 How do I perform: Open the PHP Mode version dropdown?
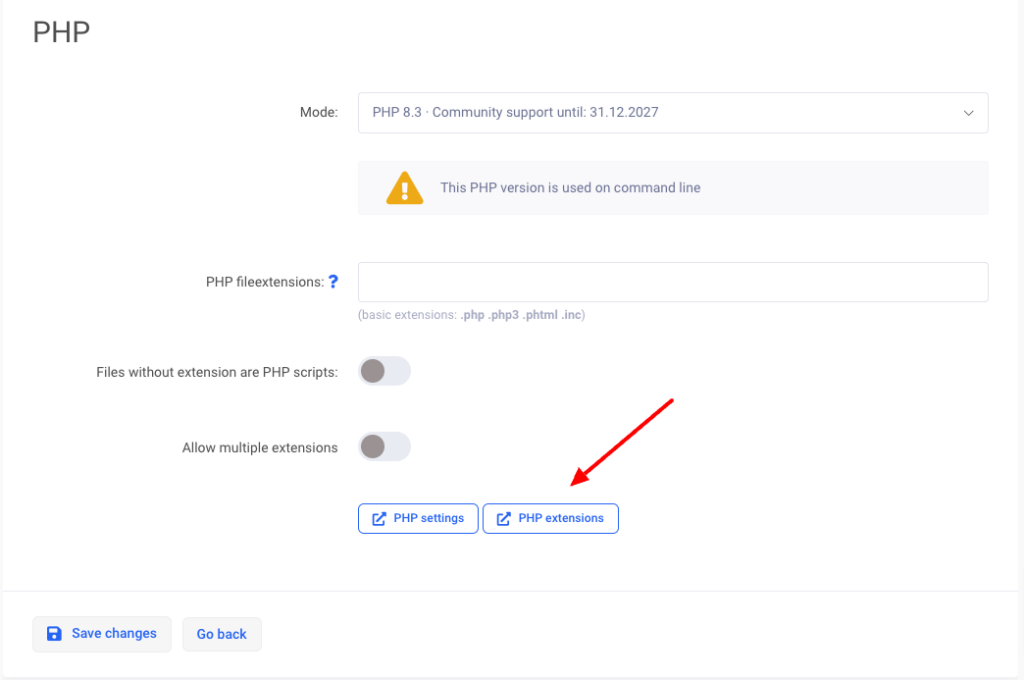pyautogui.click(x=672, y=113)
